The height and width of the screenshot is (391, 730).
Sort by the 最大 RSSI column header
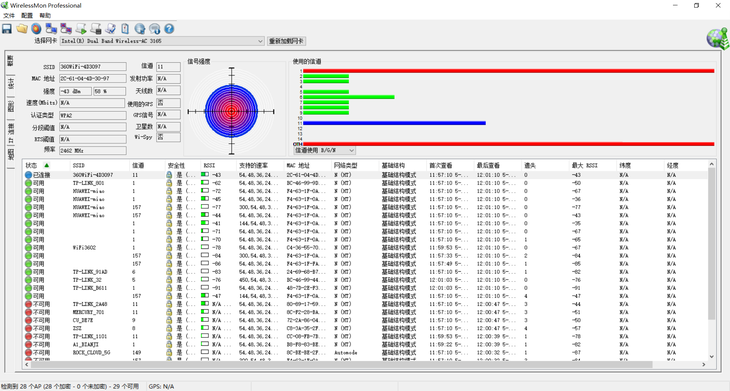point(594,165)
